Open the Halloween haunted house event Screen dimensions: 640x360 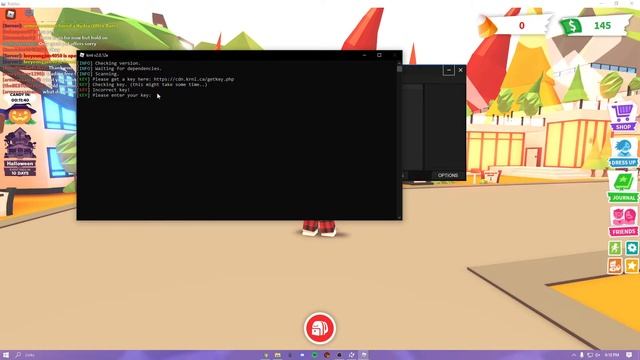[x=20, y=152]
